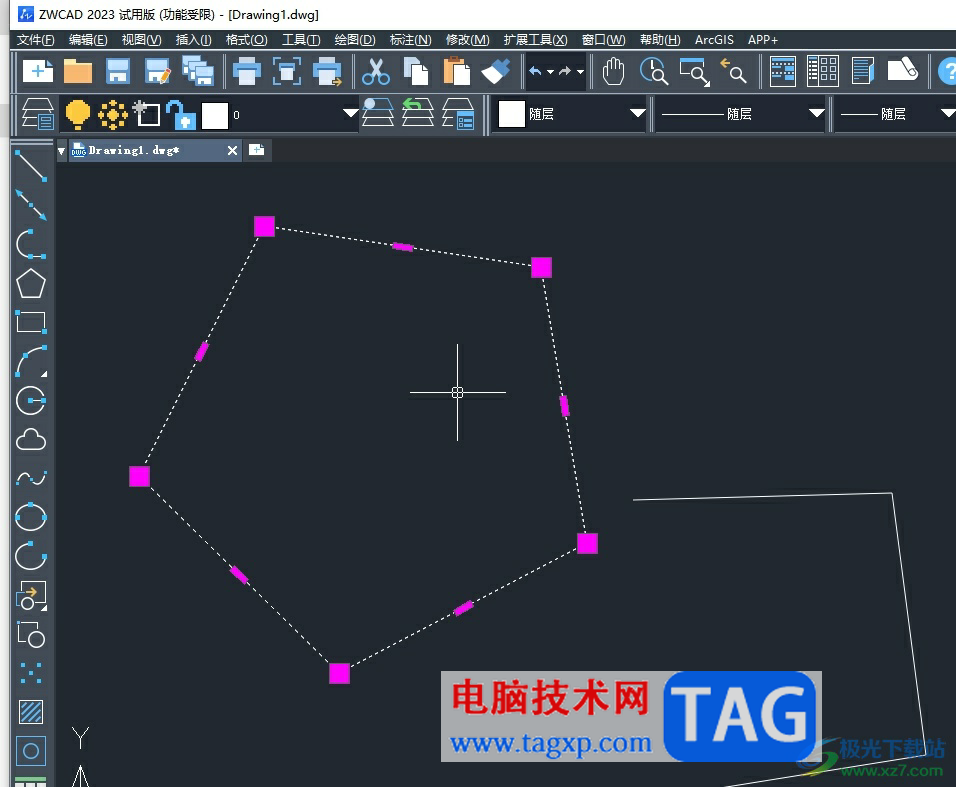Click layer 0 white color swatch
Image resolution: width=956 pixels, height=787 pixels.
click(215, 115)
